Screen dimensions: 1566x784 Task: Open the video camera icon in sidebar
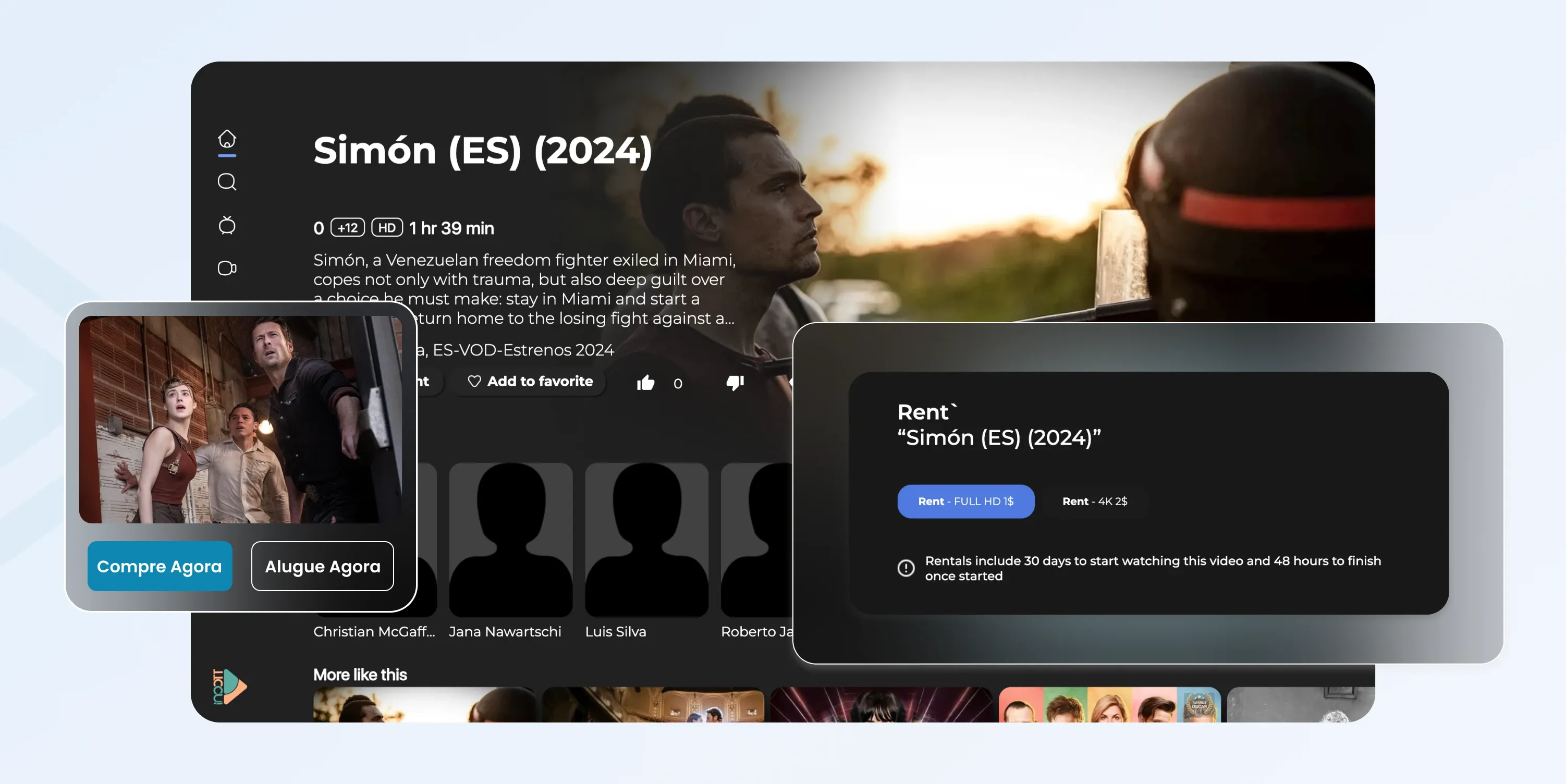227,268
